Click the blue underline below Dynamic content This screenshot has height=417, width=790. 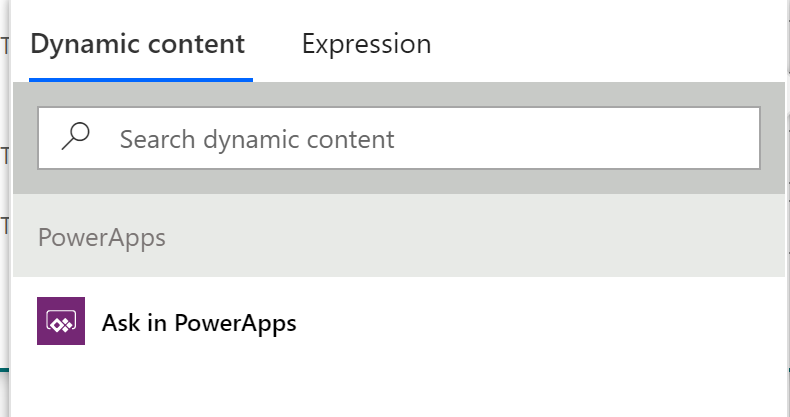coord(141,80)
